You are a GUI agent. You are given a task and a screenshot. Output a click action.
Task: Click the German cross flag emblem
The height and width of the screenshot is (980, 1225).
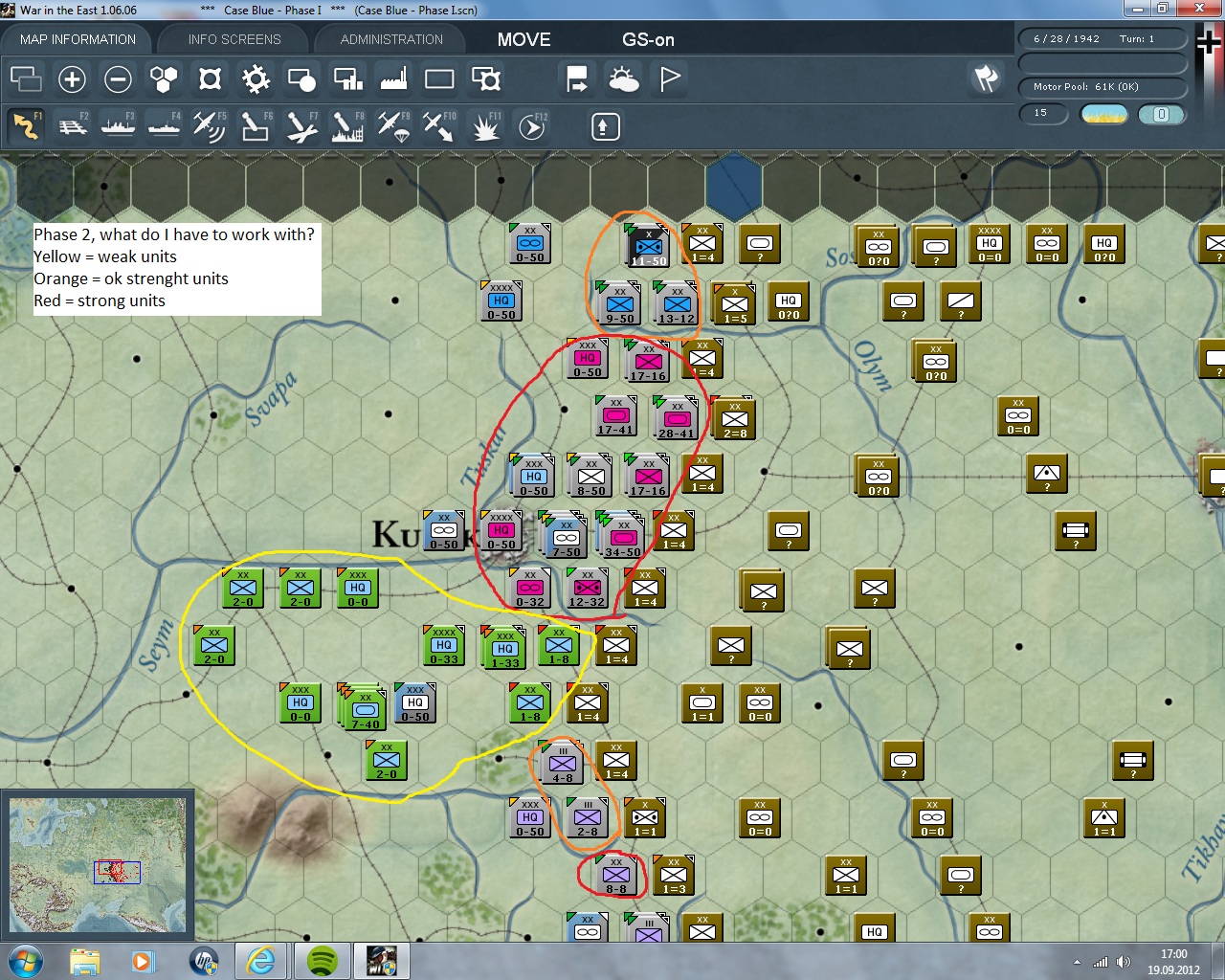click(1210, 42)
